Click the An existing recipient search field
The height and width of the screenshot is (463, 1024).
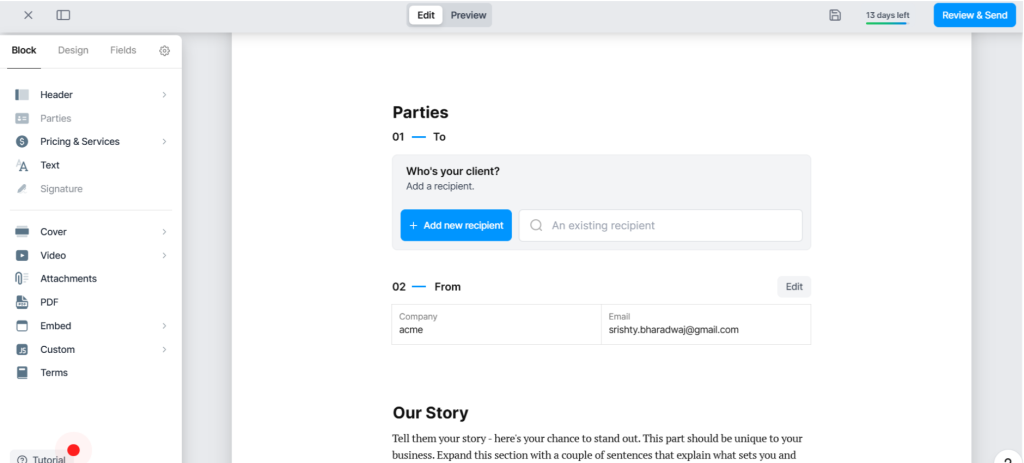click(x=660, y=225)
